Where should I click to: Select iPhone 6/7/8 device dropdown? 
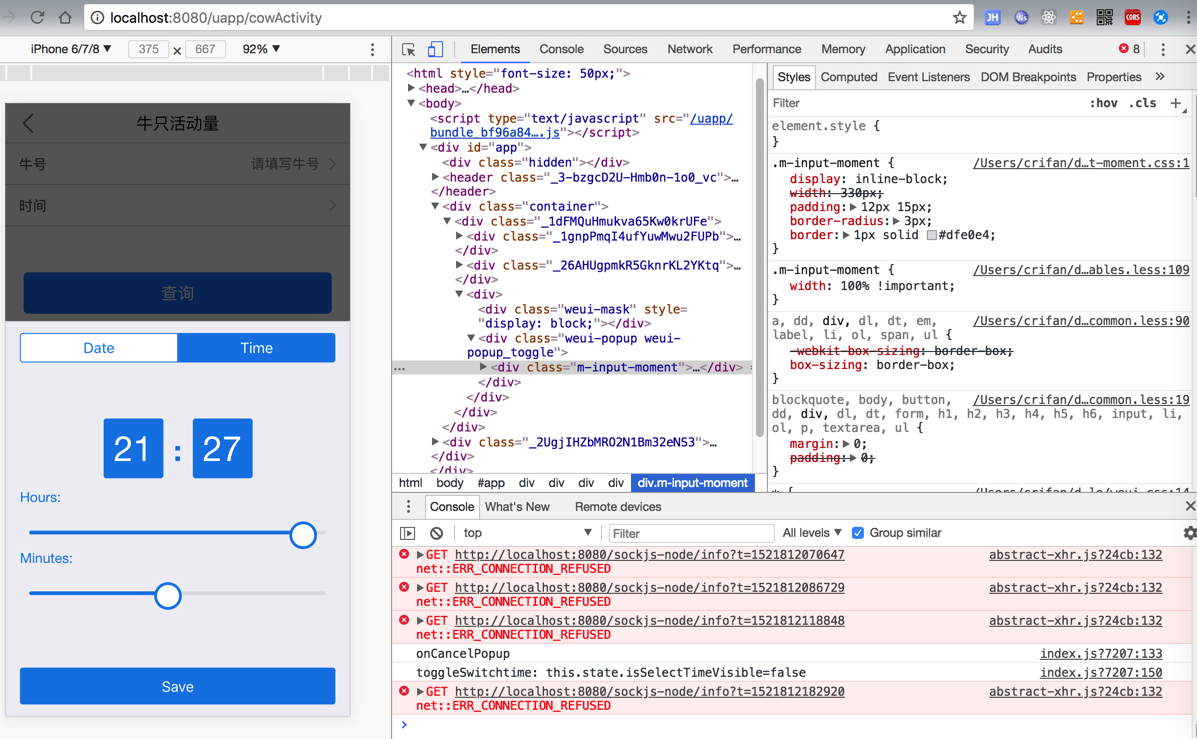coord(71,49)
